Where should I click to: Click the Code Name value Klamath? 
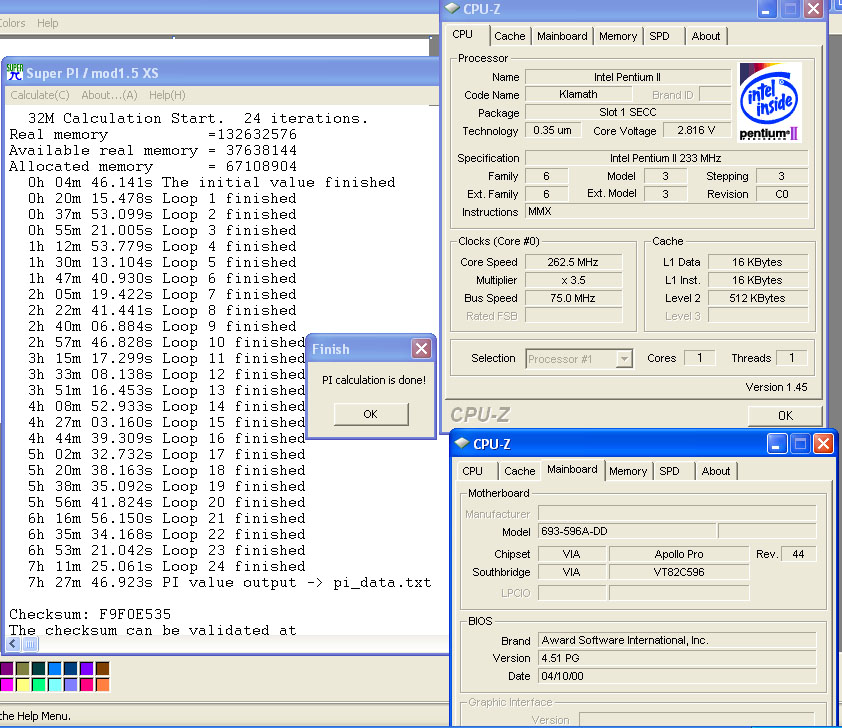pyautogui.click(x=578, y=94)
